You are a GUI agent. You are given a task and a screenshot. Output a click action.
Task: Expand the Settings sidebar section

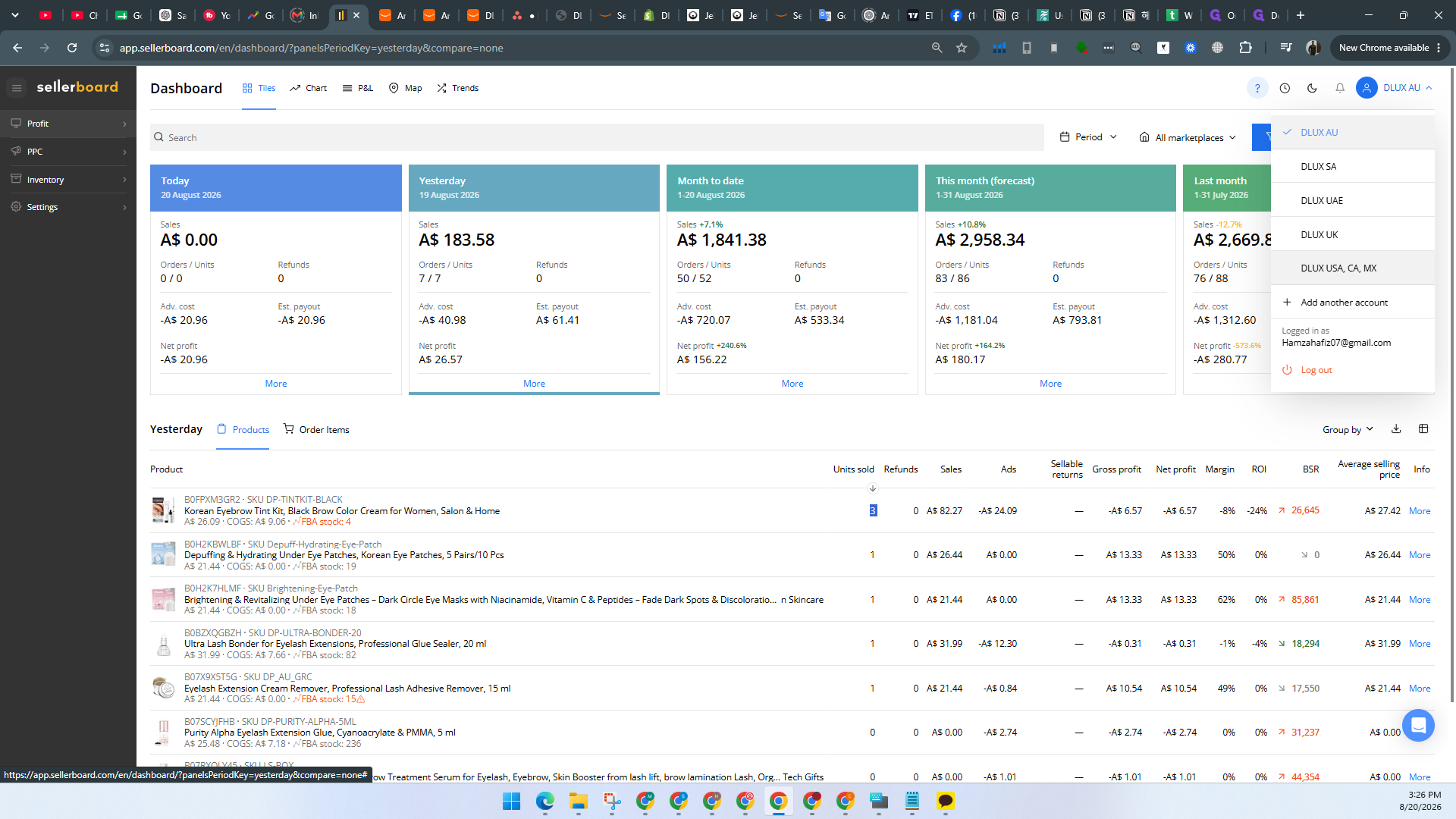(68, 207)
